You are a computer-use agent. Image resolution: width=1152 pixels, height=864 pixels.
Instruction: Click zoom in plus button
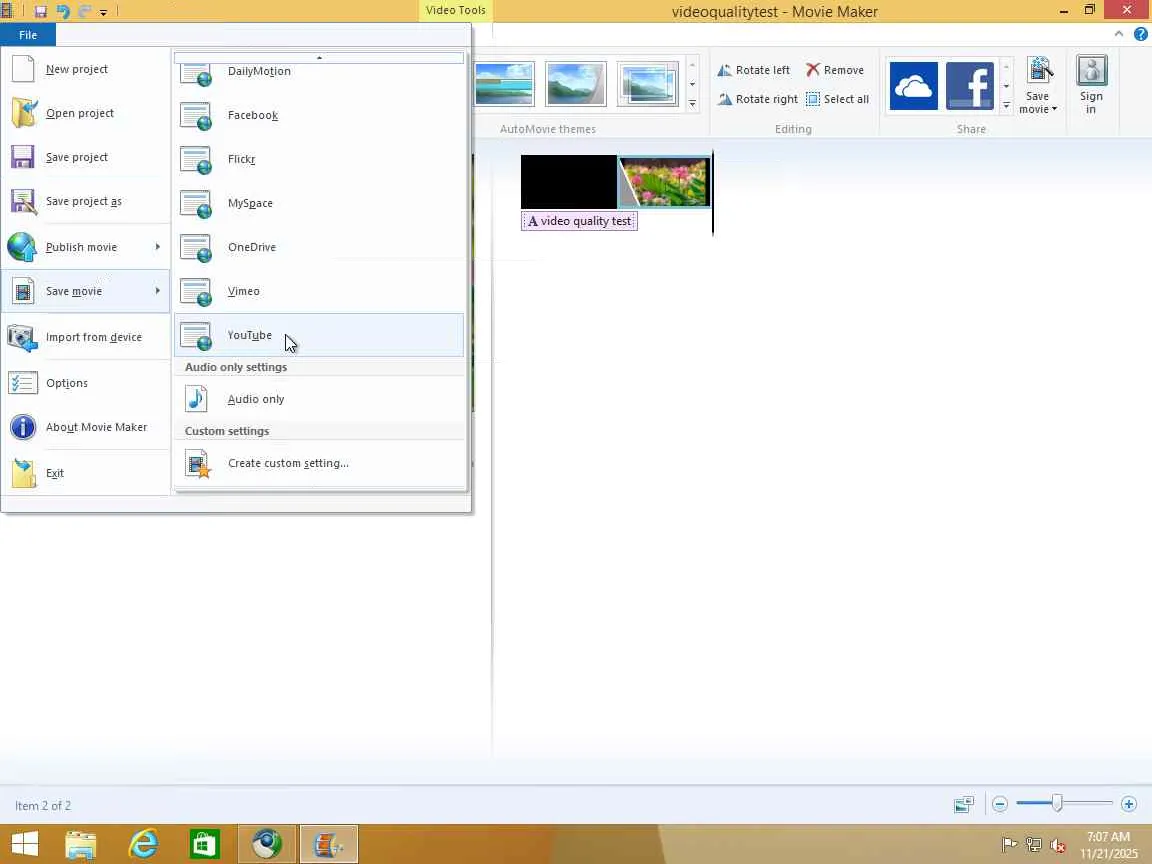click(x=1129, y=804)
